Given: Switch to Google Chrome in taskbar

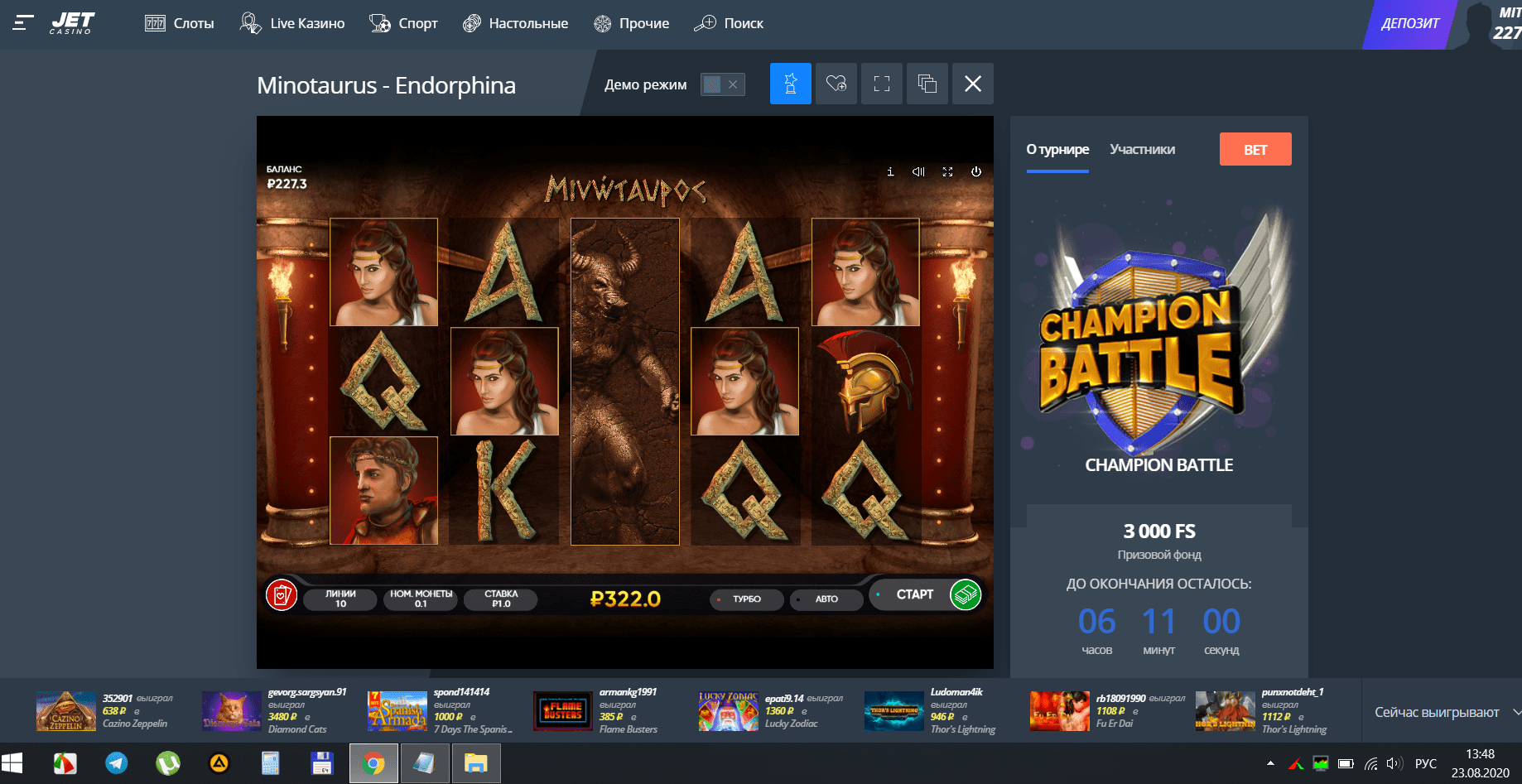Looking at the screenshot, I should click(x=373, y=763).
